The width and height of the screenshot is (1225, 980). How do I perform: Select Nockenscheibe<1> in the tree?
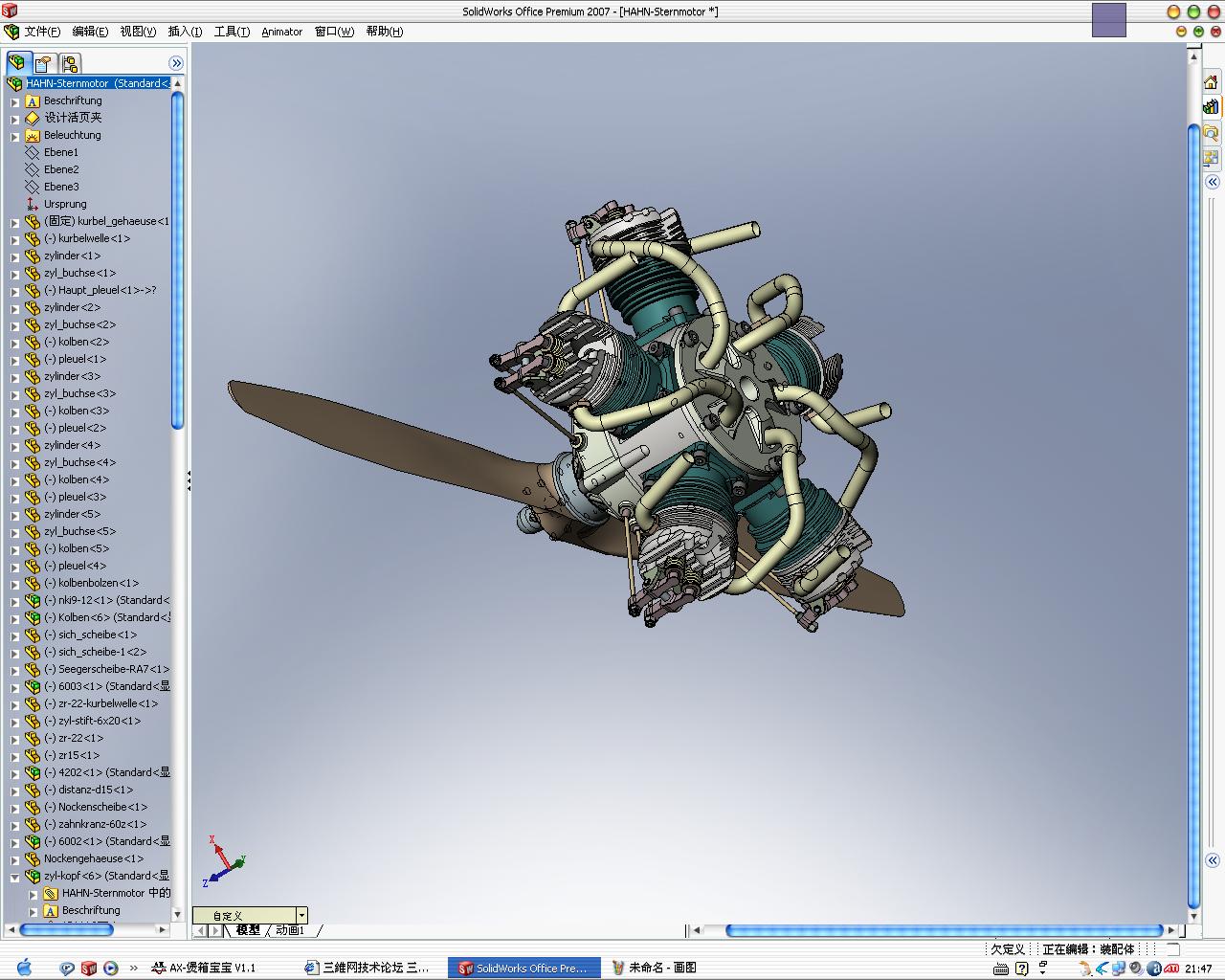point(96,807)
